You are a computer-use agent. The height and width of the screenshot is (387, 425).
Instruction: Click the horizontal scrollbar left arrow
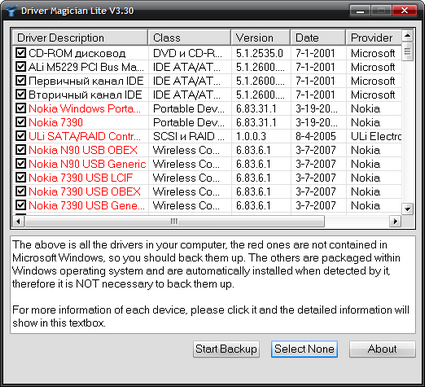pos(18,221)
